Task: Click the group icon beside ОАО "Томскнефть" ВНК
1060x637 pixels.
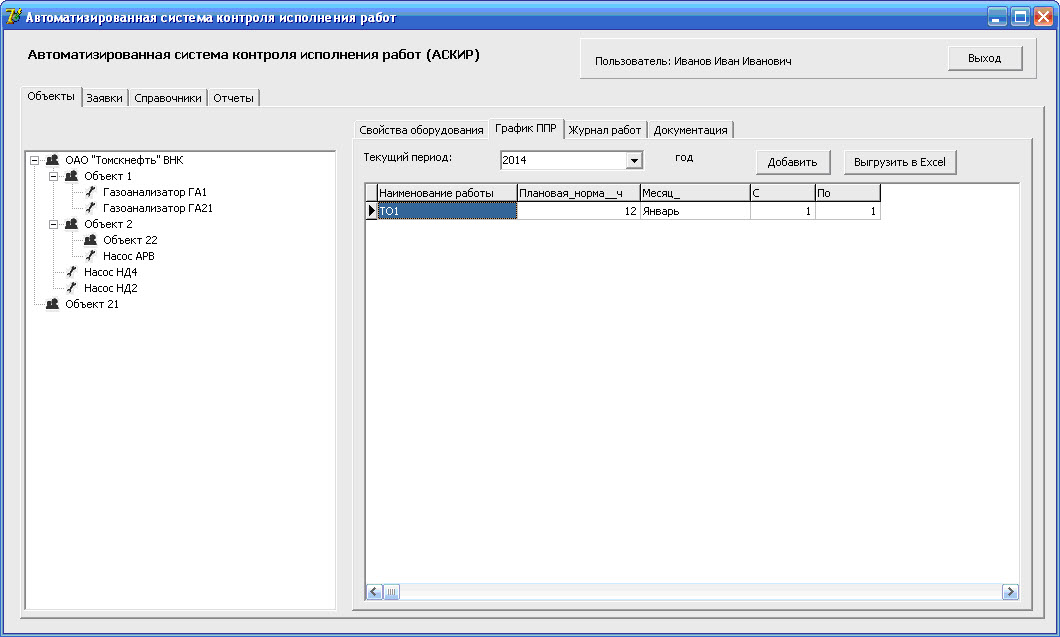Action: [x=52, y=160]
